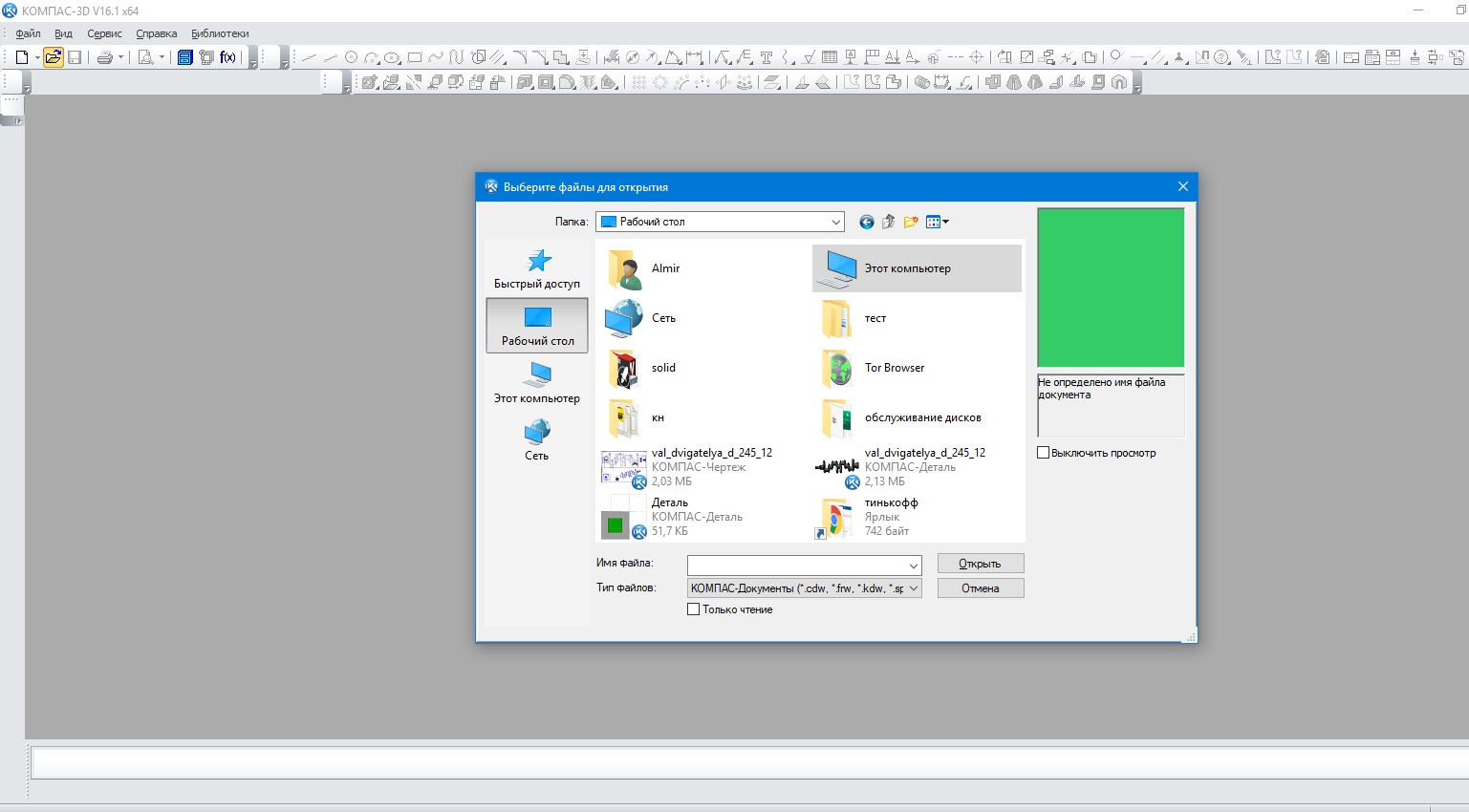Create a new folder in the dialog

911,222
